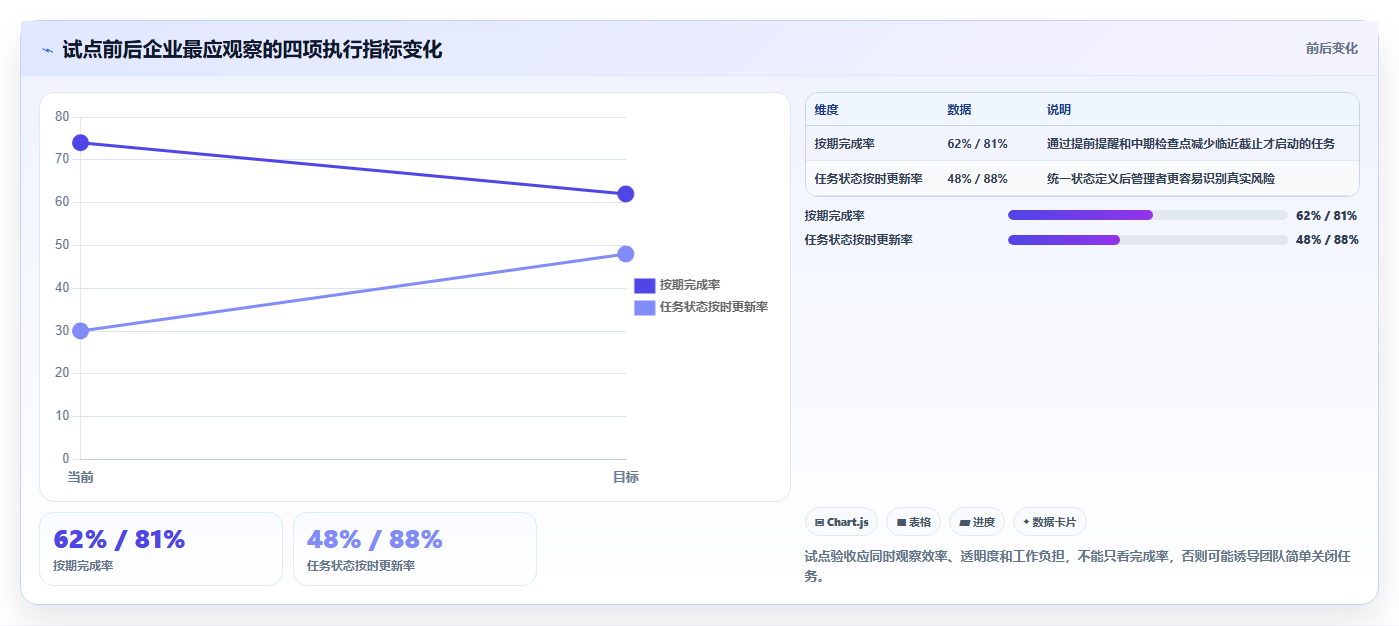Click the 目标 x-axis label
The image size is (1399, 626).
point(625,477)
